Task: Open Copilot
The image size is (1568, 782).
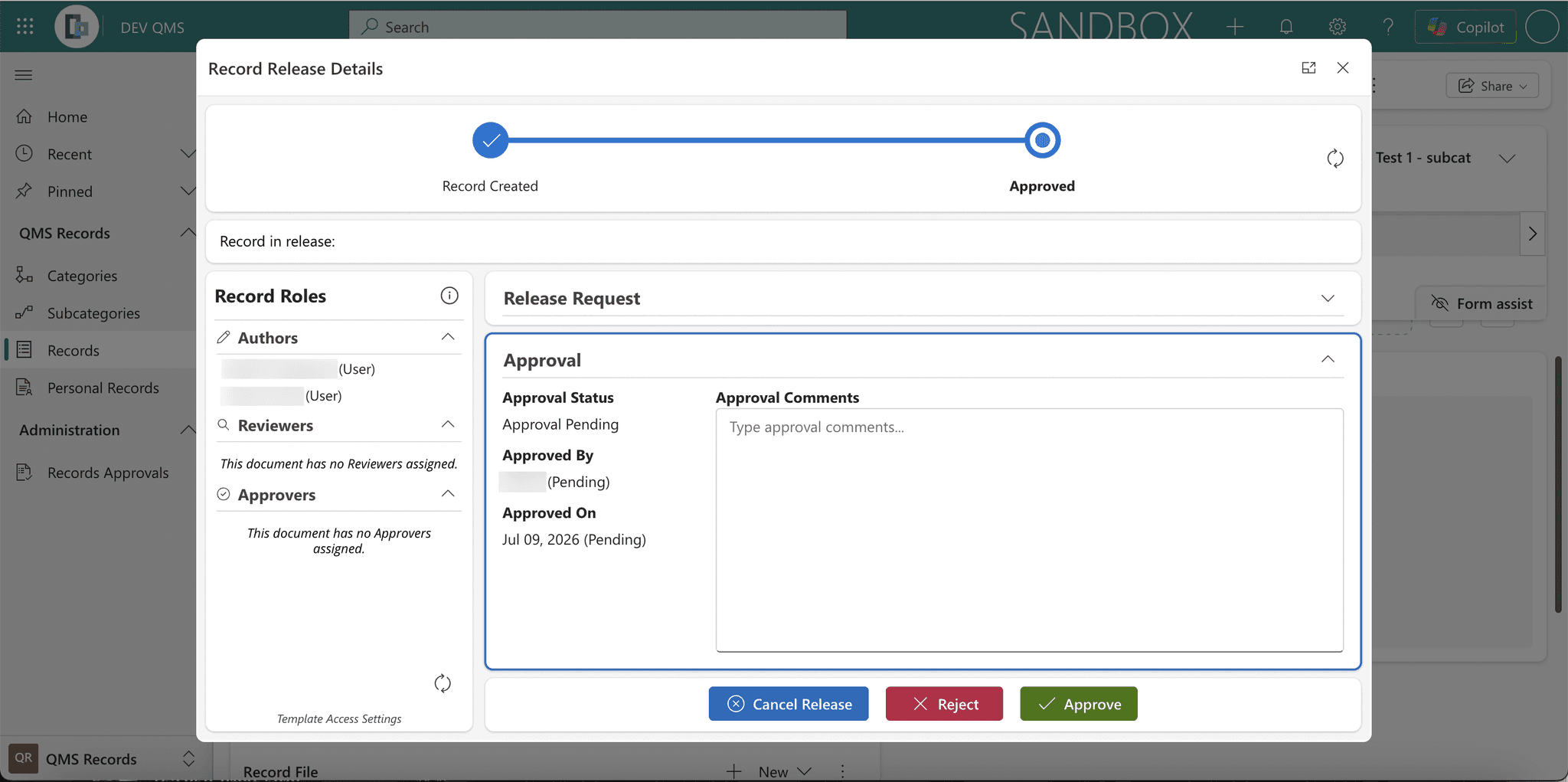Action: 1465,27
